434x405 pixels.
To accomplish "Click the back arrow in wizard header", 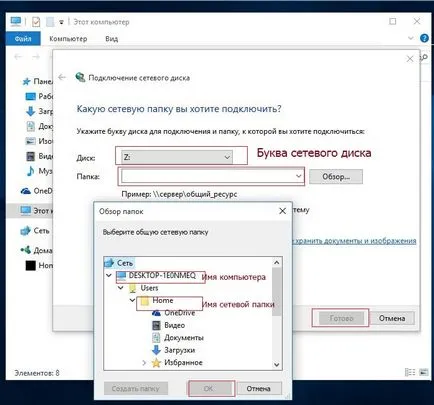I will point(62,77).
